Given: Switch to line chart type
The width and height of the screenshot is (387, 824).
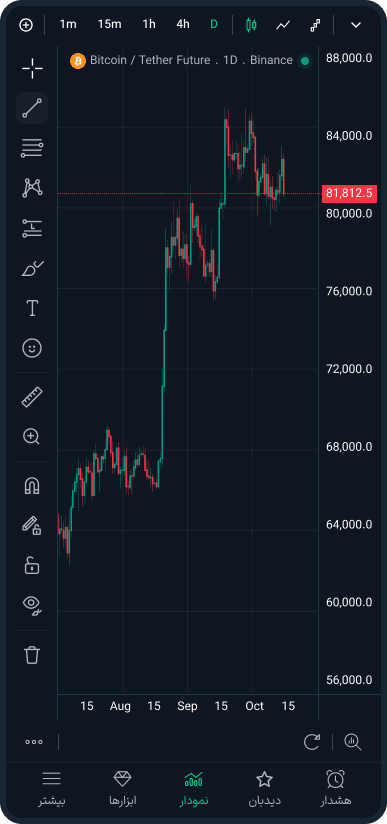Looking at the screenshot, I should tap(283, 25).
